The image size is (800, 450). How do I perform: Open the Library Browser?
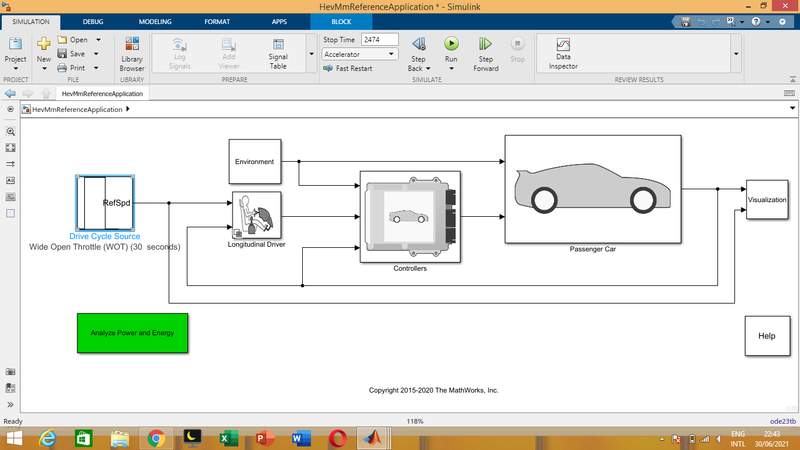pyautogui.click(x=131, y=54)
